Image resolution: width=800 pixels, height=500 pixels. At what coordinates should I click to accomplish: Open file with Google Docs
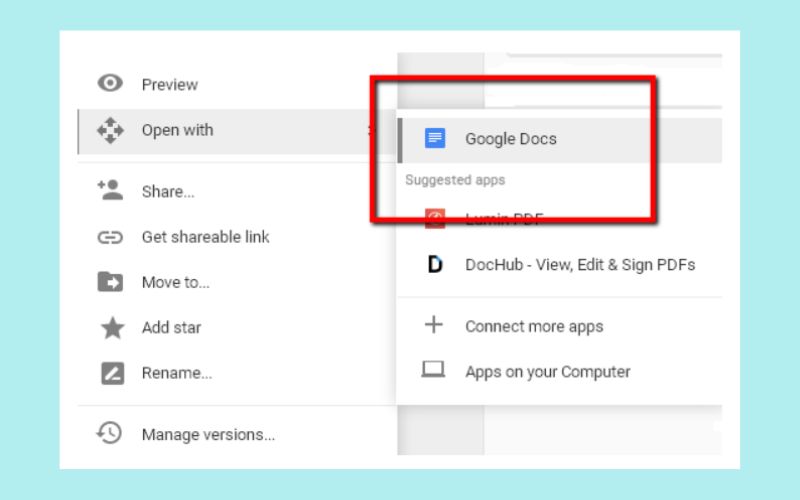560,139
